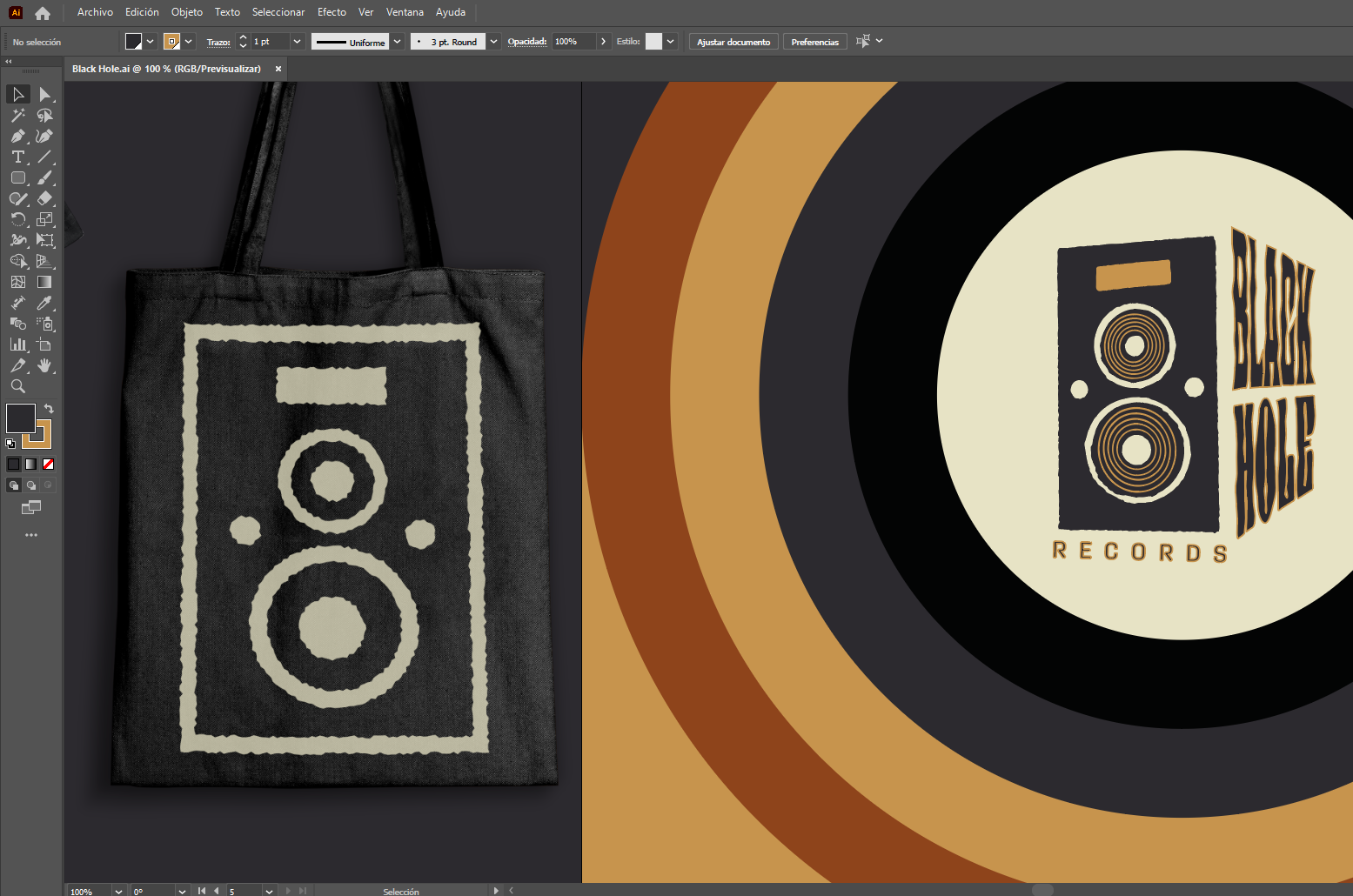Open the 3 pt. Round brush dropdown

(x=494, y=42)
